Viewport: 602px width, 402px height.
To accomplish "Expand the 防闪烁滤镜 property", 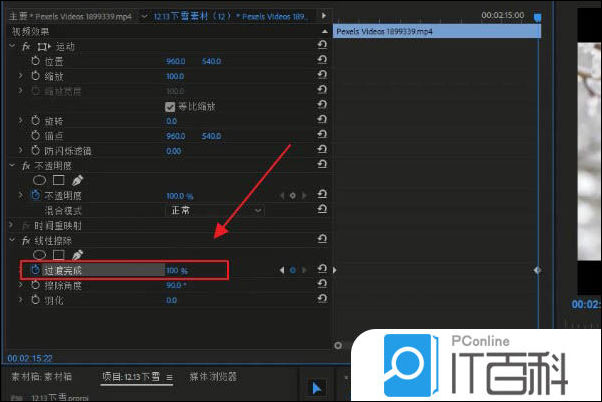I will 20,151.
